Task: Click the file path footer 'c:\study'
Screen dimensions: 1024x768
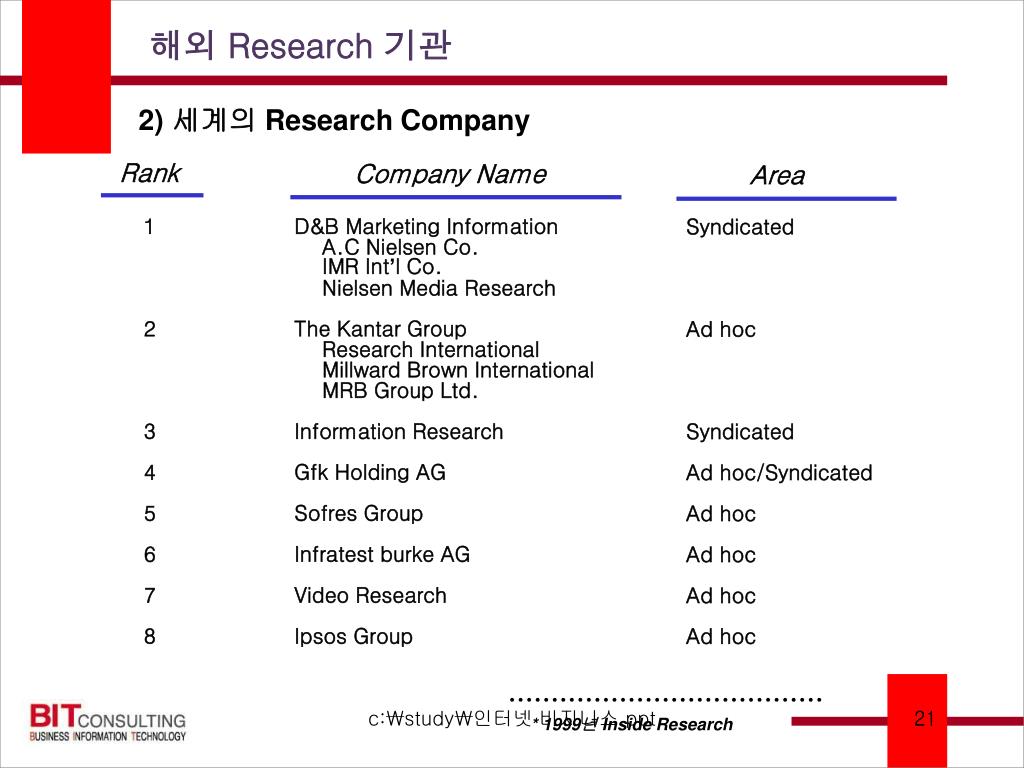Action: click(511, 718)
